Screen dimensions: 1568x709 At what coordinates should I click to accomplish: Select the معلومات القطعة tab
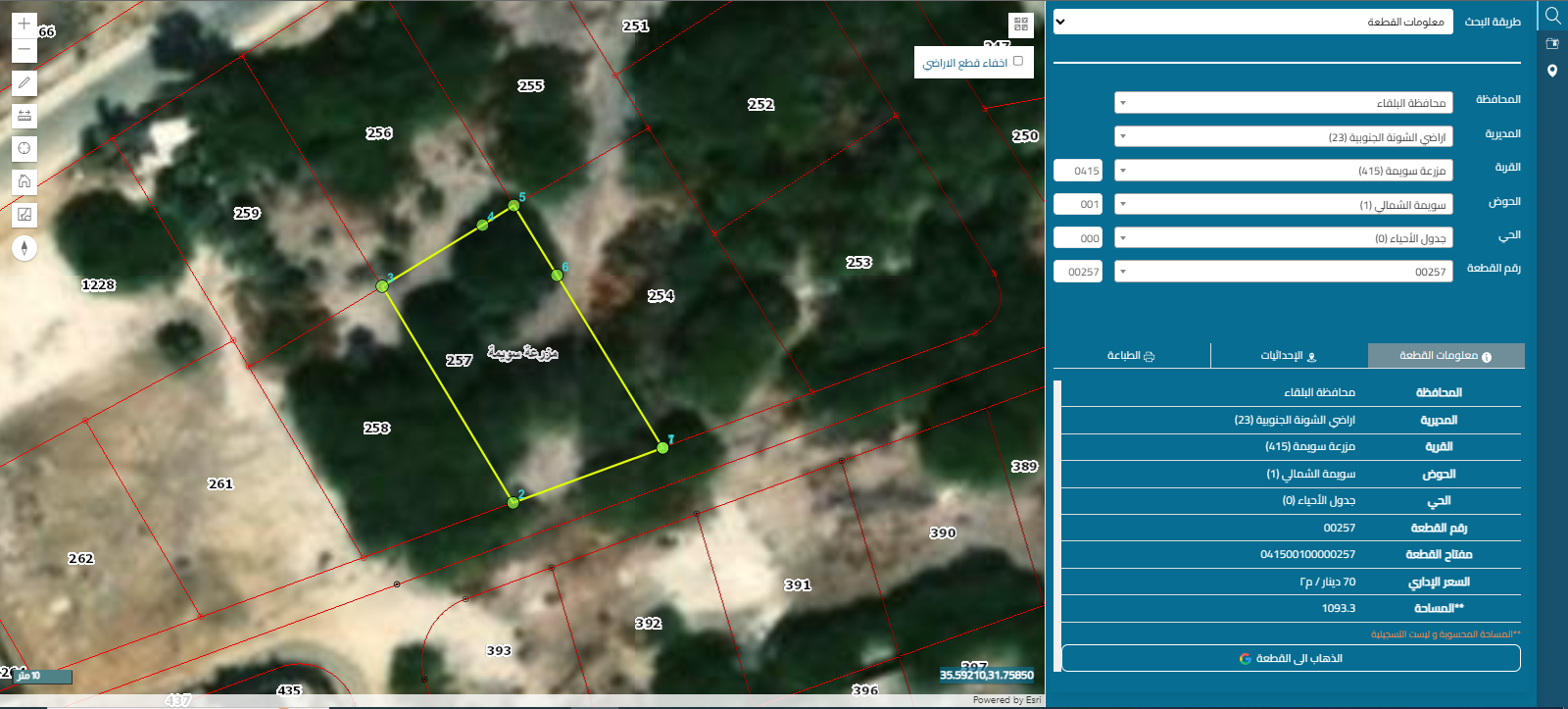(1446, 355)
